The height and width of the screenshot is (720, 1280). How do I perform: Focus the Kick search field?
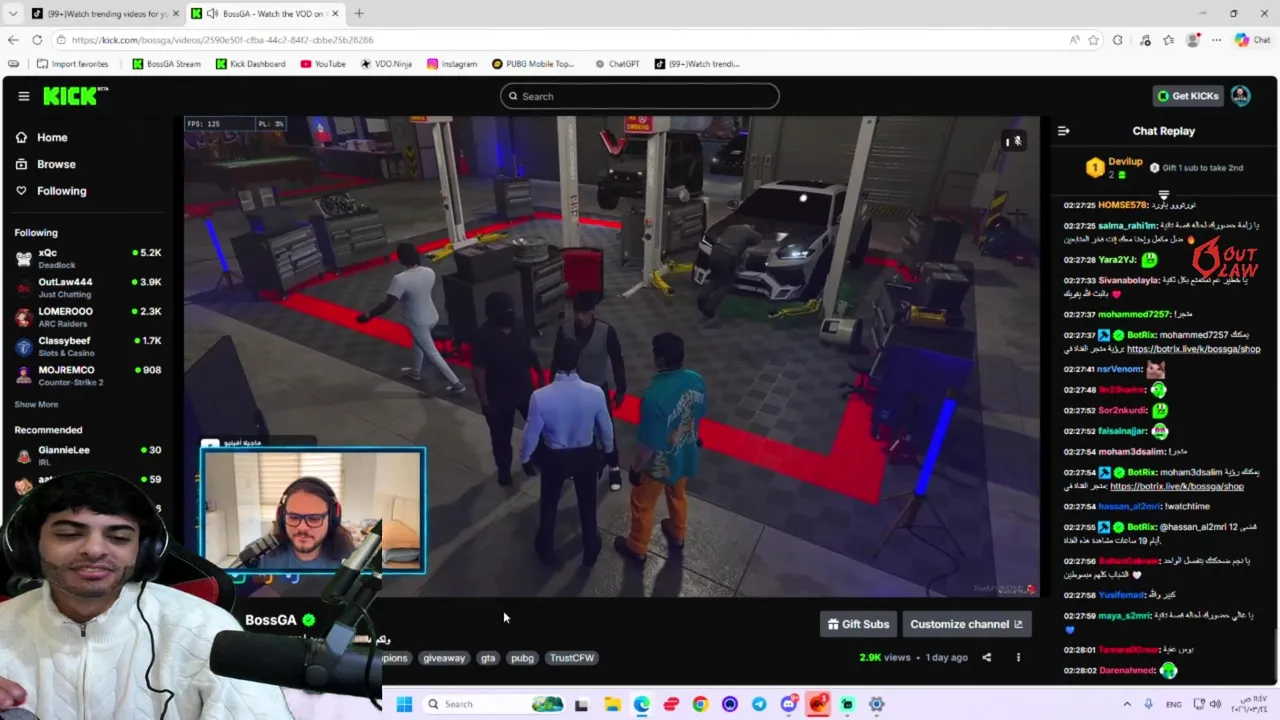click(640, 96)
